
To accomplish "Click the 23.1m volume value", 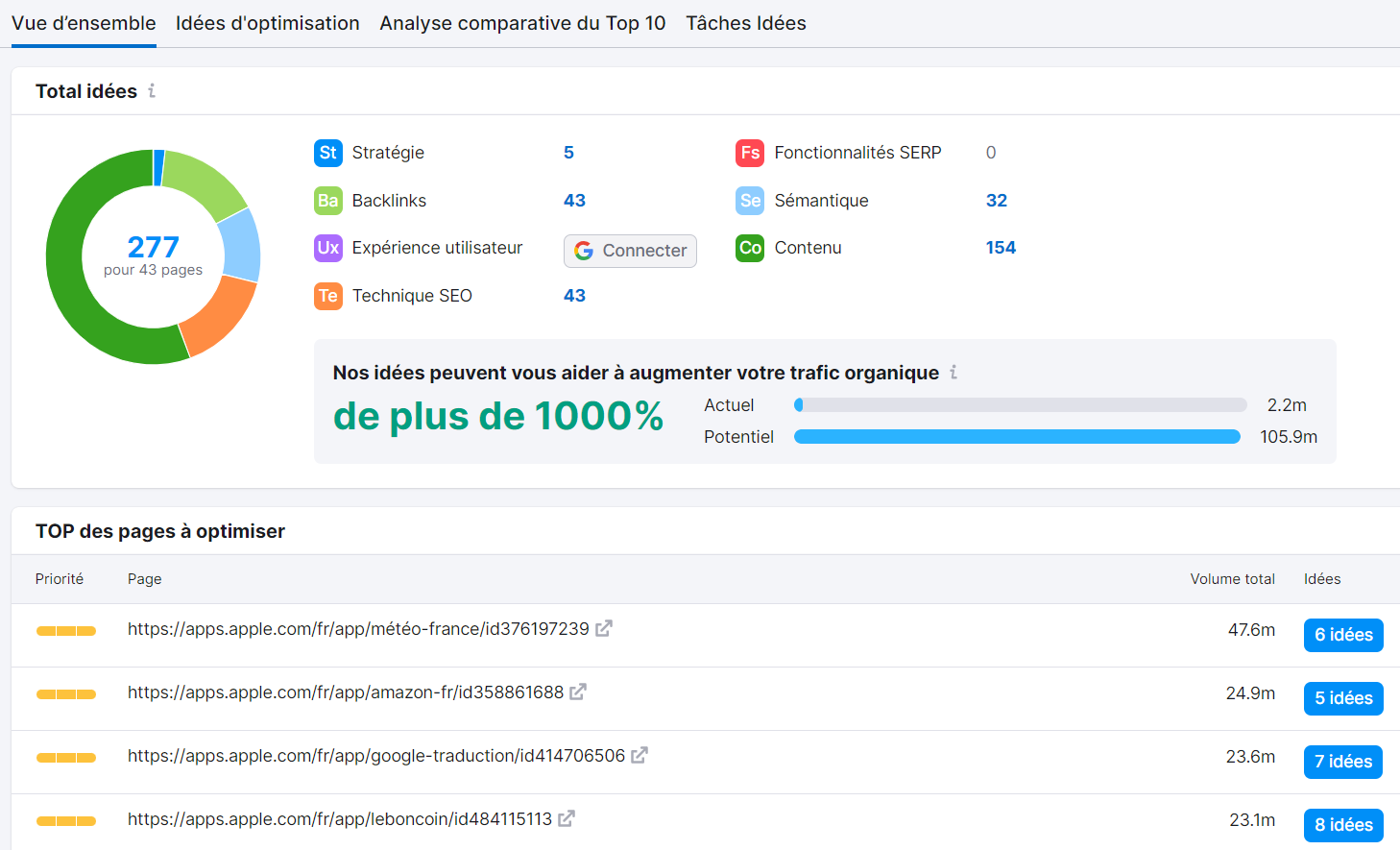I will pyautogui.click(x=1253, y=820).
